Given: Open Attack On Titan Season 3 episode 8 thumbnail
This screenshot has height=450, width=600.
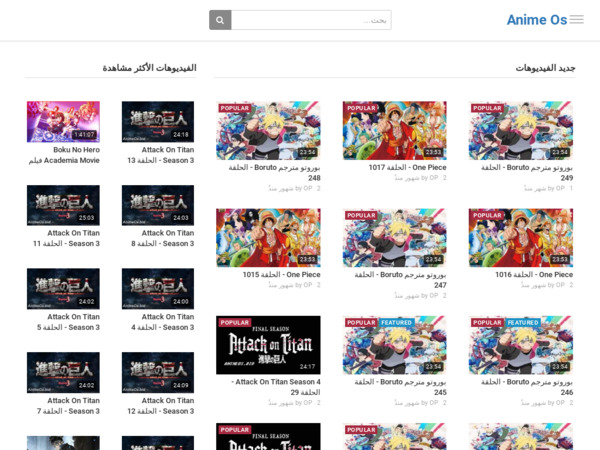Looking at the screenshot, I should coord(158,205).
